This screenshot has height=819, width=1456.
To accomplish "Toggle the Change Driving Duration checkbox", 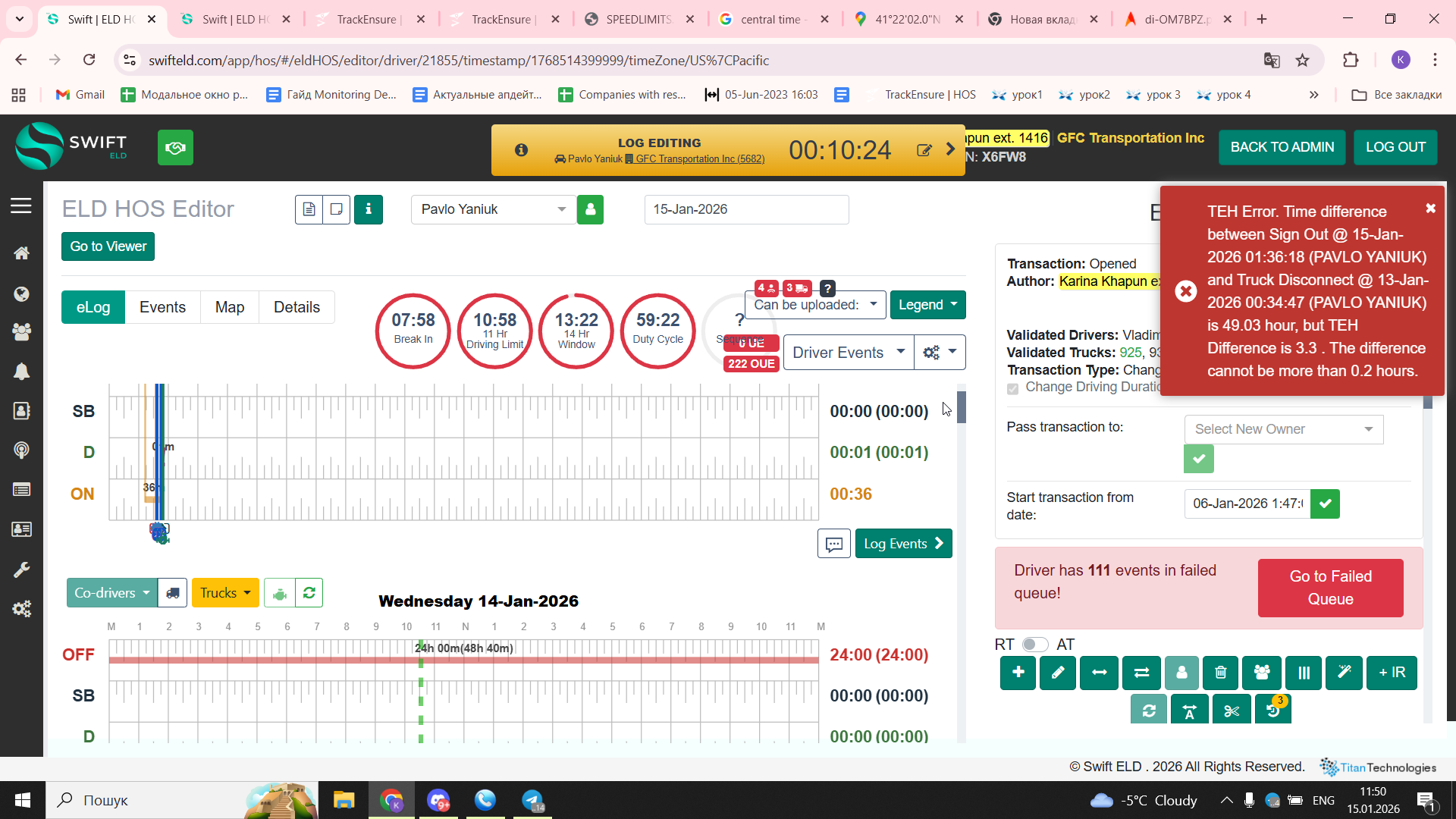I will 1012,388.
